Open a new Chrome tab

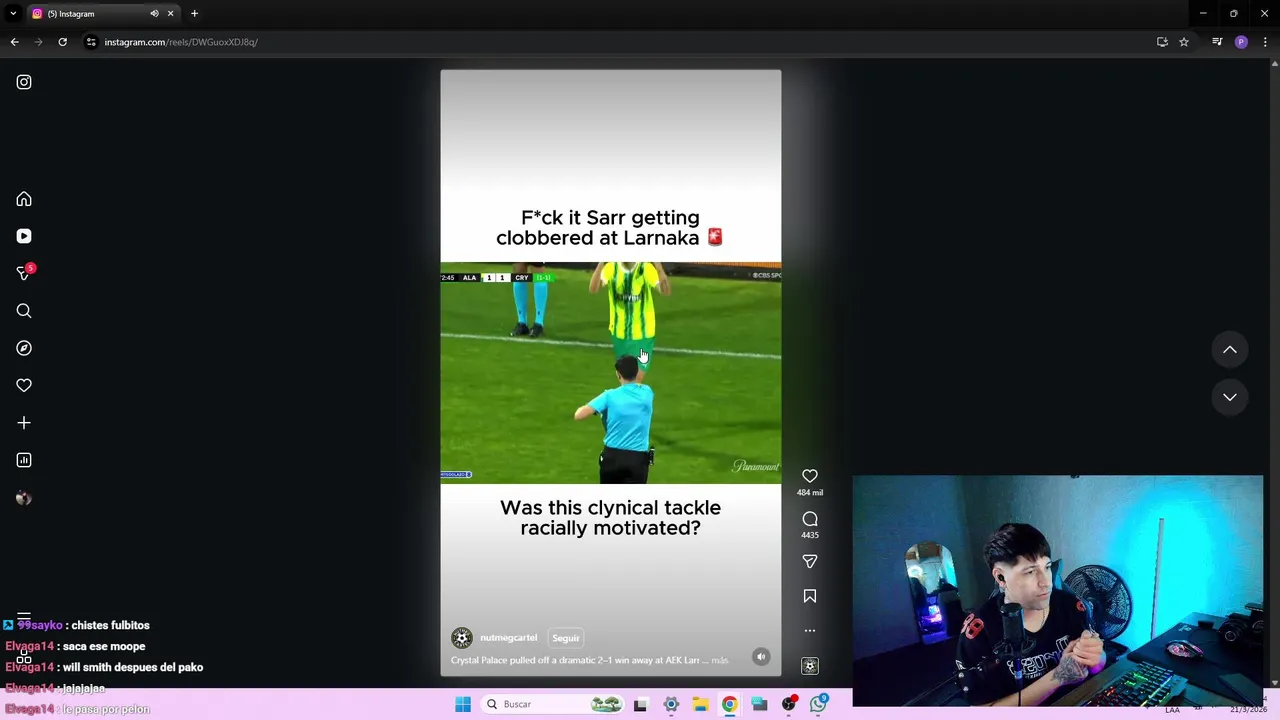point(194,14)
